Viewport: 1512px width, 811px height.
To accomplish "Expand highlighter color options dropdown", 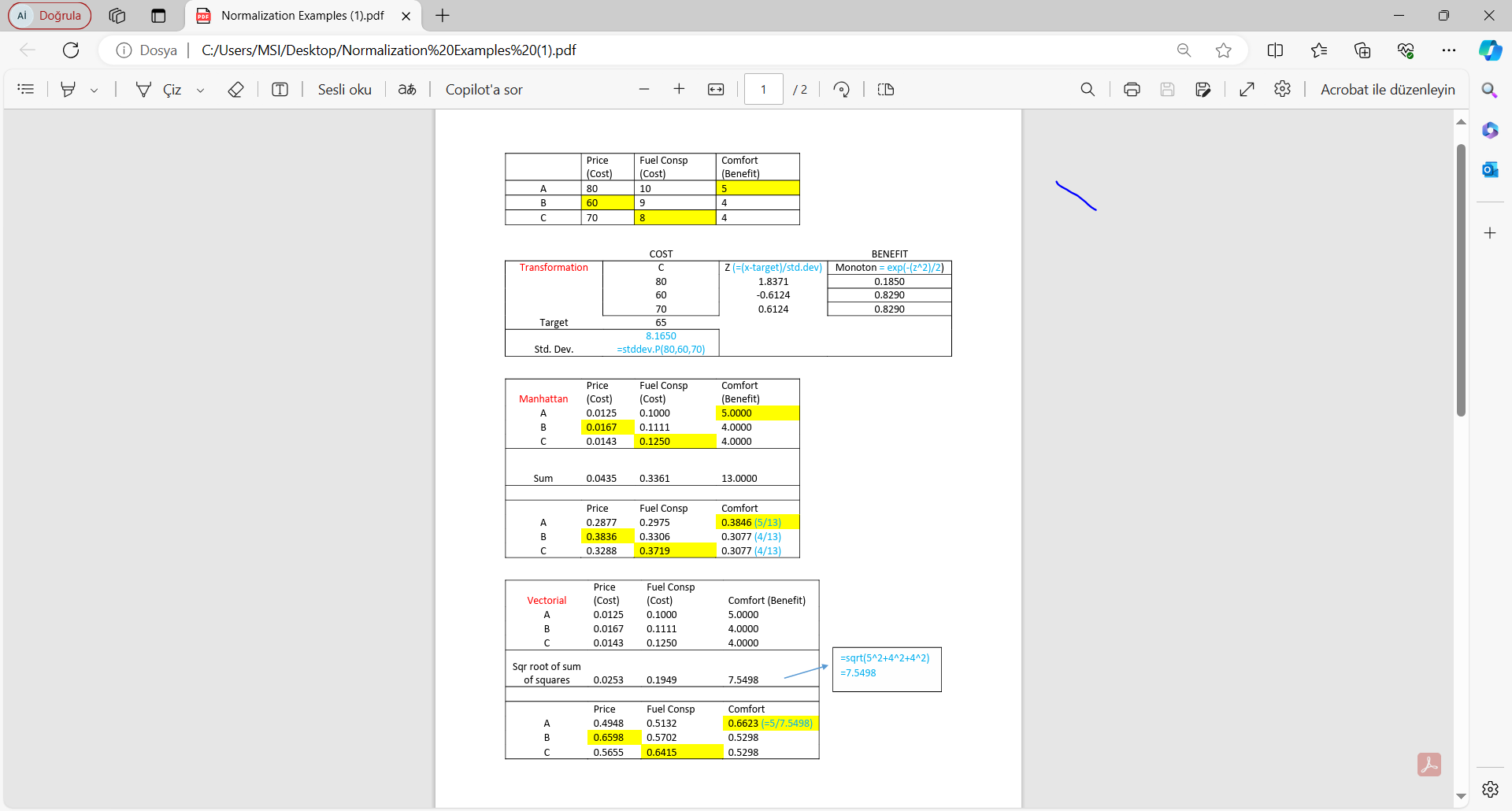I will [x=94, y=90].
